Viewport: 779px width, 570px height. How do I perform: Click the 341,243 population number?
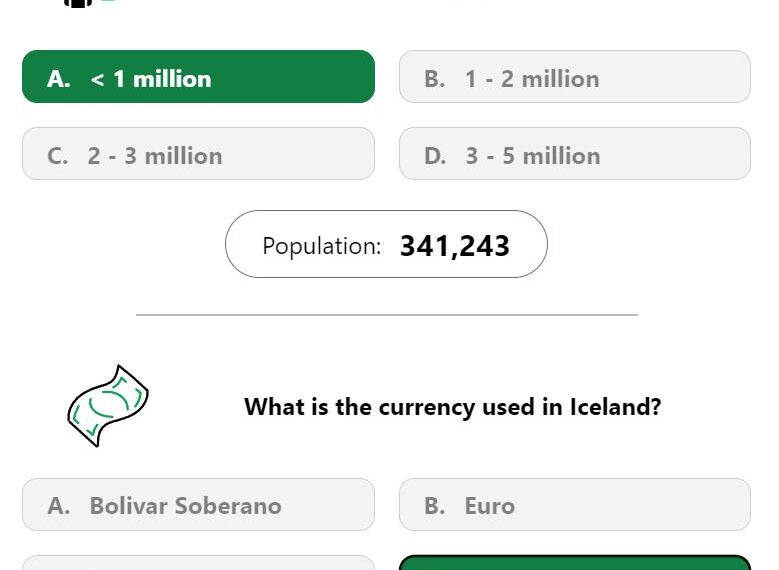coord(455,246)
